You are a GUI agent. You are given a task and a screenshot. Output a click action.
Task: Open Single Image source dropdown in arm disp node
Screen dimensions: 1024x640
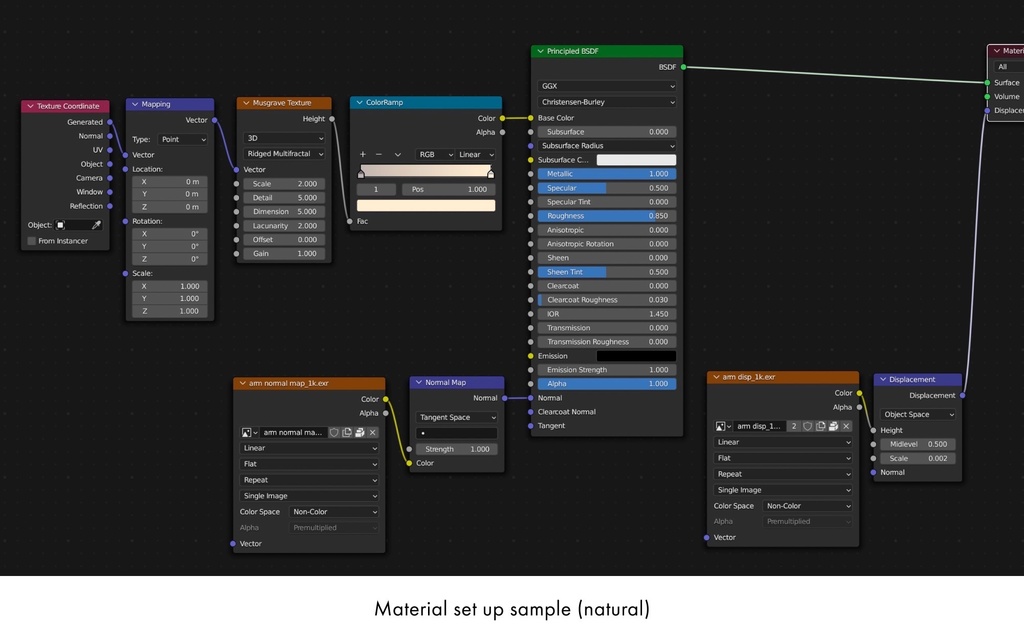782,490
